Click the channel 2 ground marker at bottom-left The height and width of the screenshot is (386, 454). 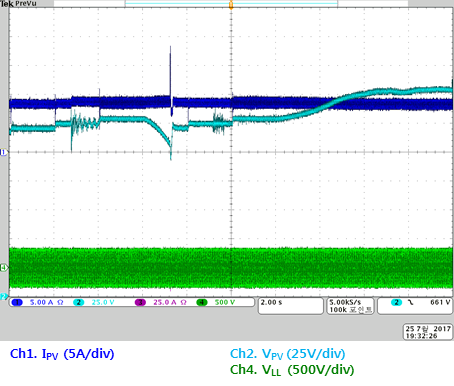[x=3, y=296]
